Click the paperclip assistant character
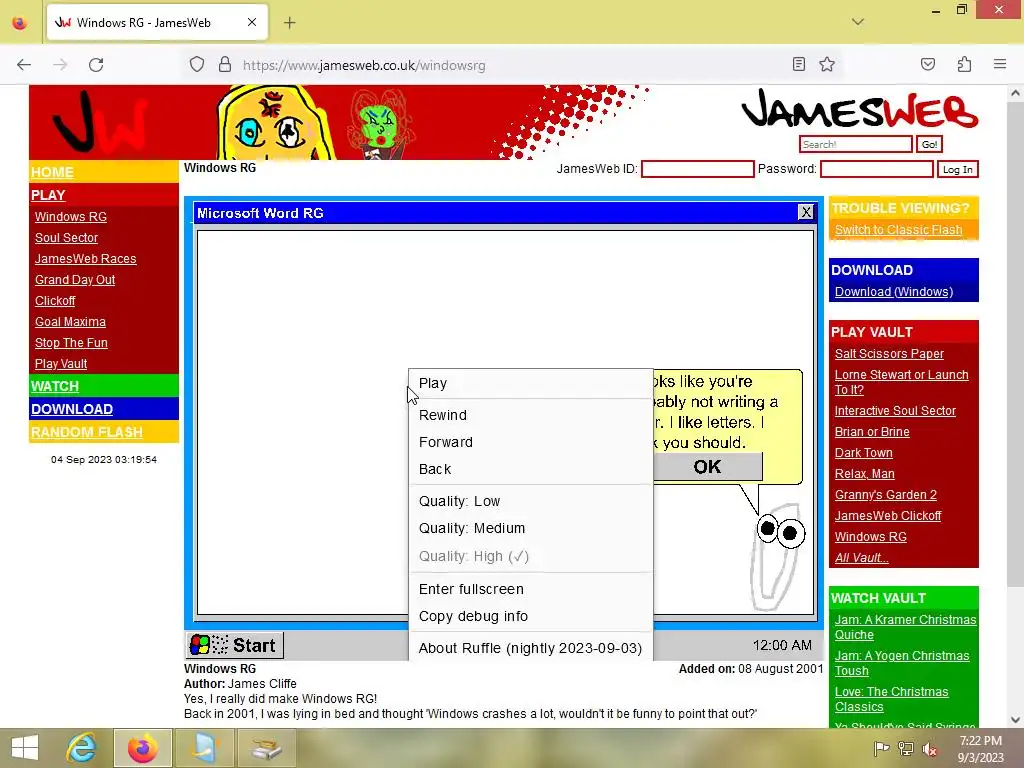 pos(778,556)
